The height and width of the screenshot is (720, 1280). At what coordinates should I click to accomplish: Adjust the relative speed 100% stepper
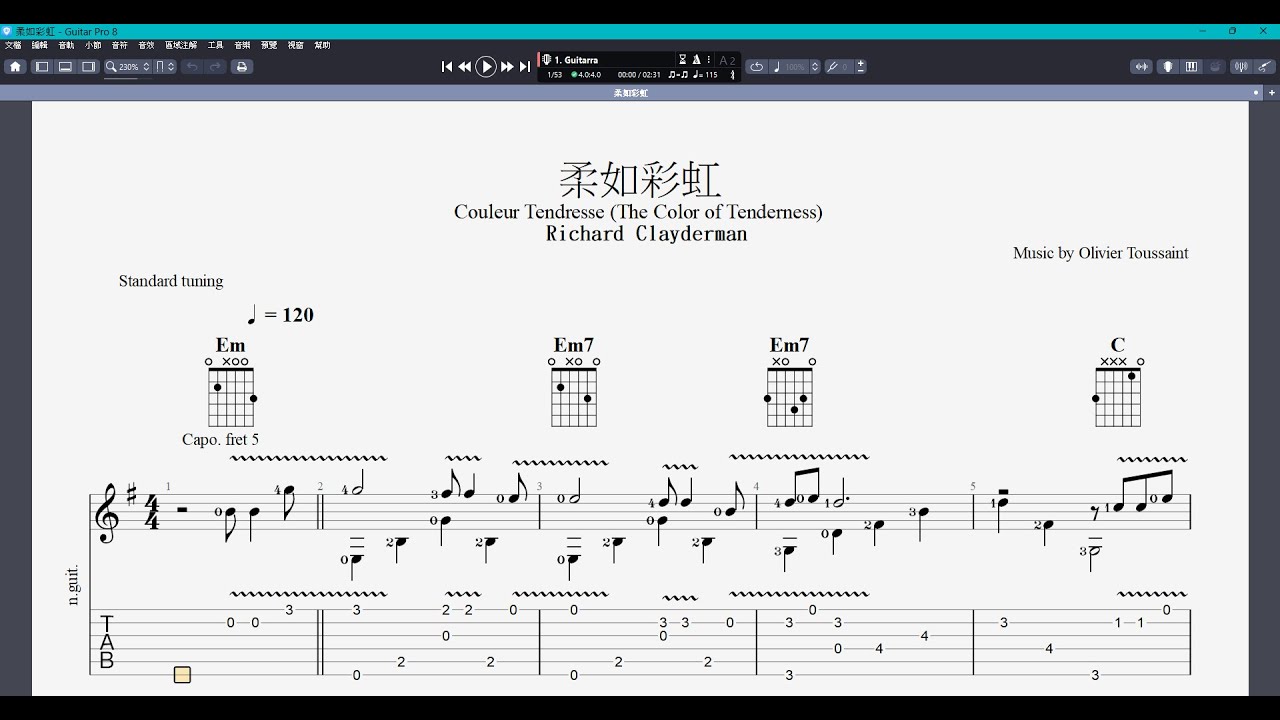pyautogui.click(x=815, y=67)
